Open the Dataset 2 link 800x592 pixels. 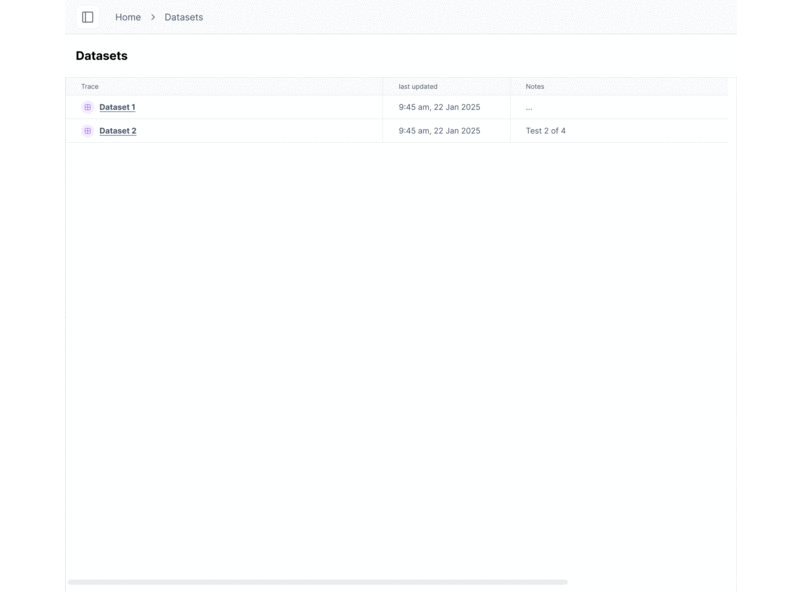[x=118, y=131]
